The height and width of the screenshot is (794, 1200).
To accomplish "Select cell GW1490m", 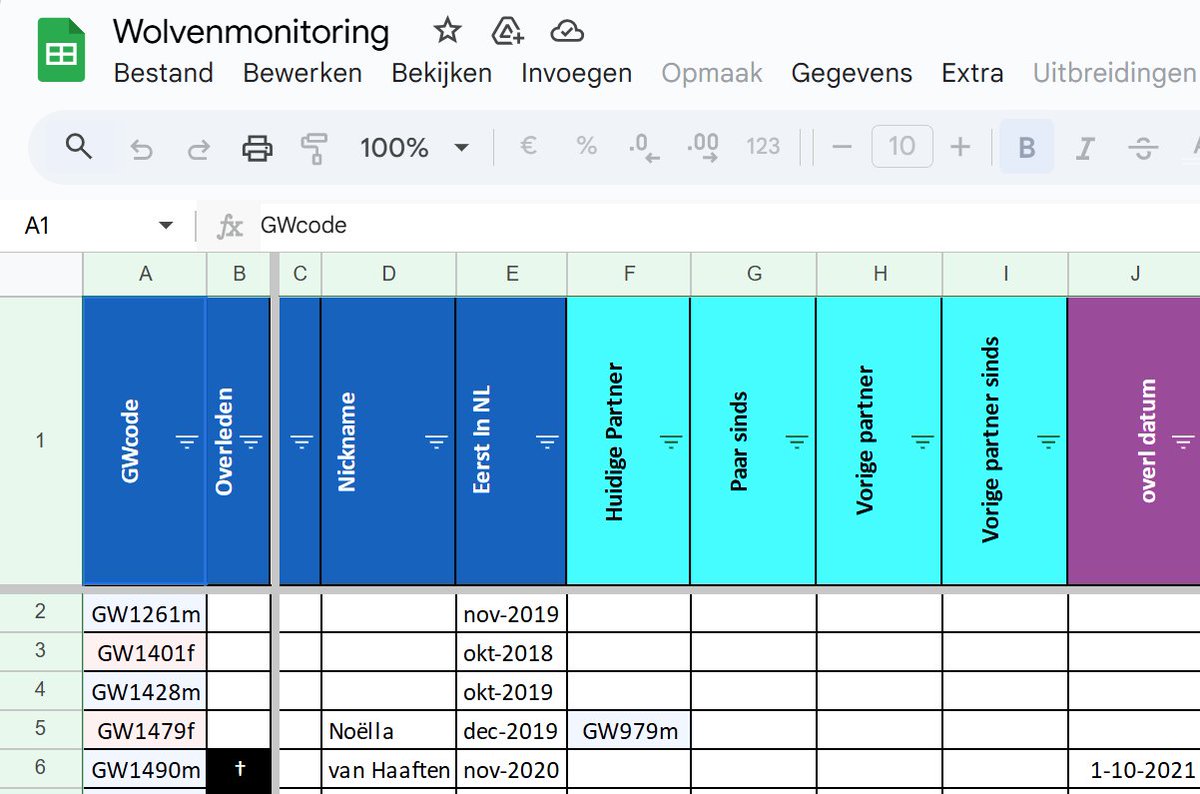I will 145,769.
